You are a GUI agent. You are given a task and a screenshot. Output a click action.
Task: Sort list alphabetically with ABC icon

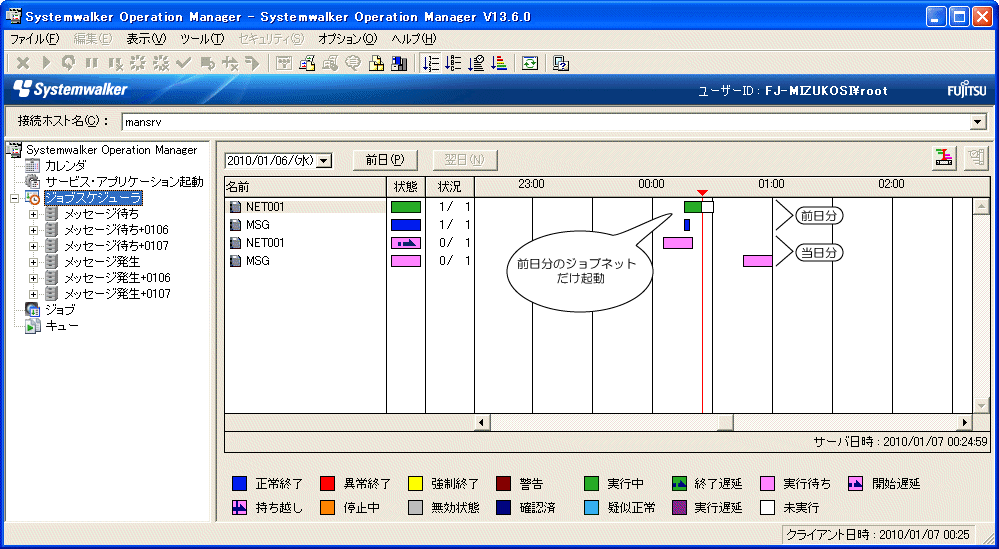pyautogui.click(x=453, y=63)
